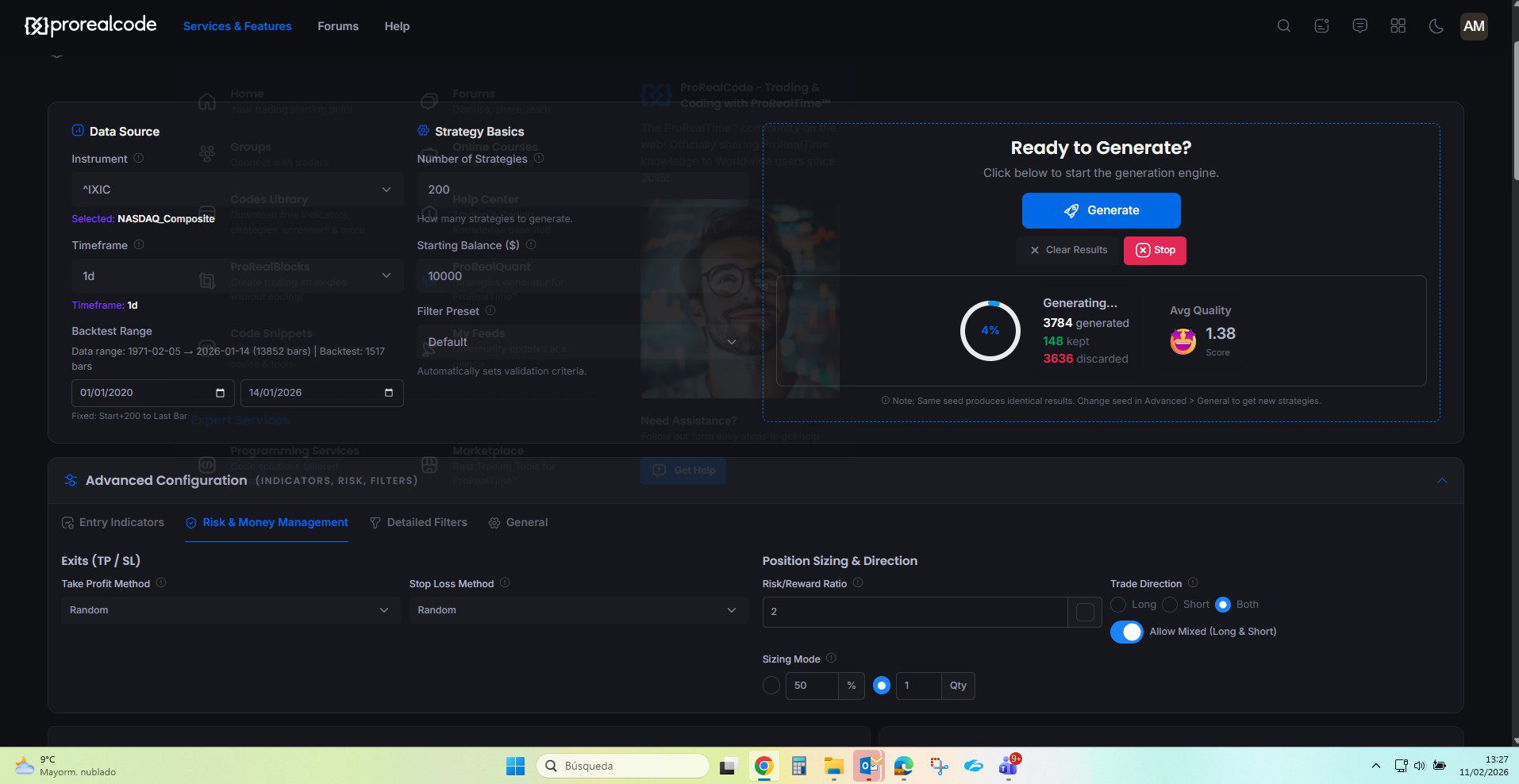Show info tooltip for Sizing Mode
The image size is (1519, 784).
[832, 658]
